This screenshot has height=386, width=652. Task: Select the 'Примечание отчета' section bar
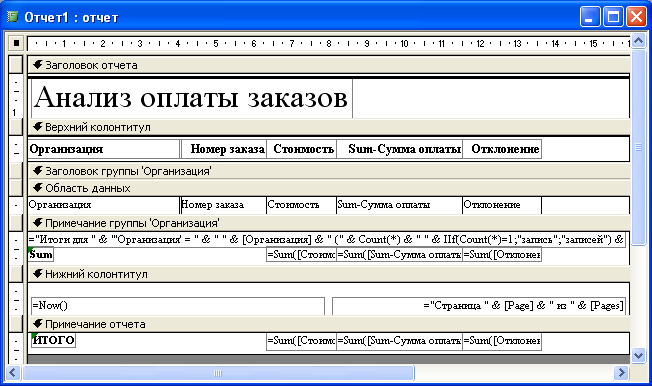pyautogui.click(x=329, y=324)
